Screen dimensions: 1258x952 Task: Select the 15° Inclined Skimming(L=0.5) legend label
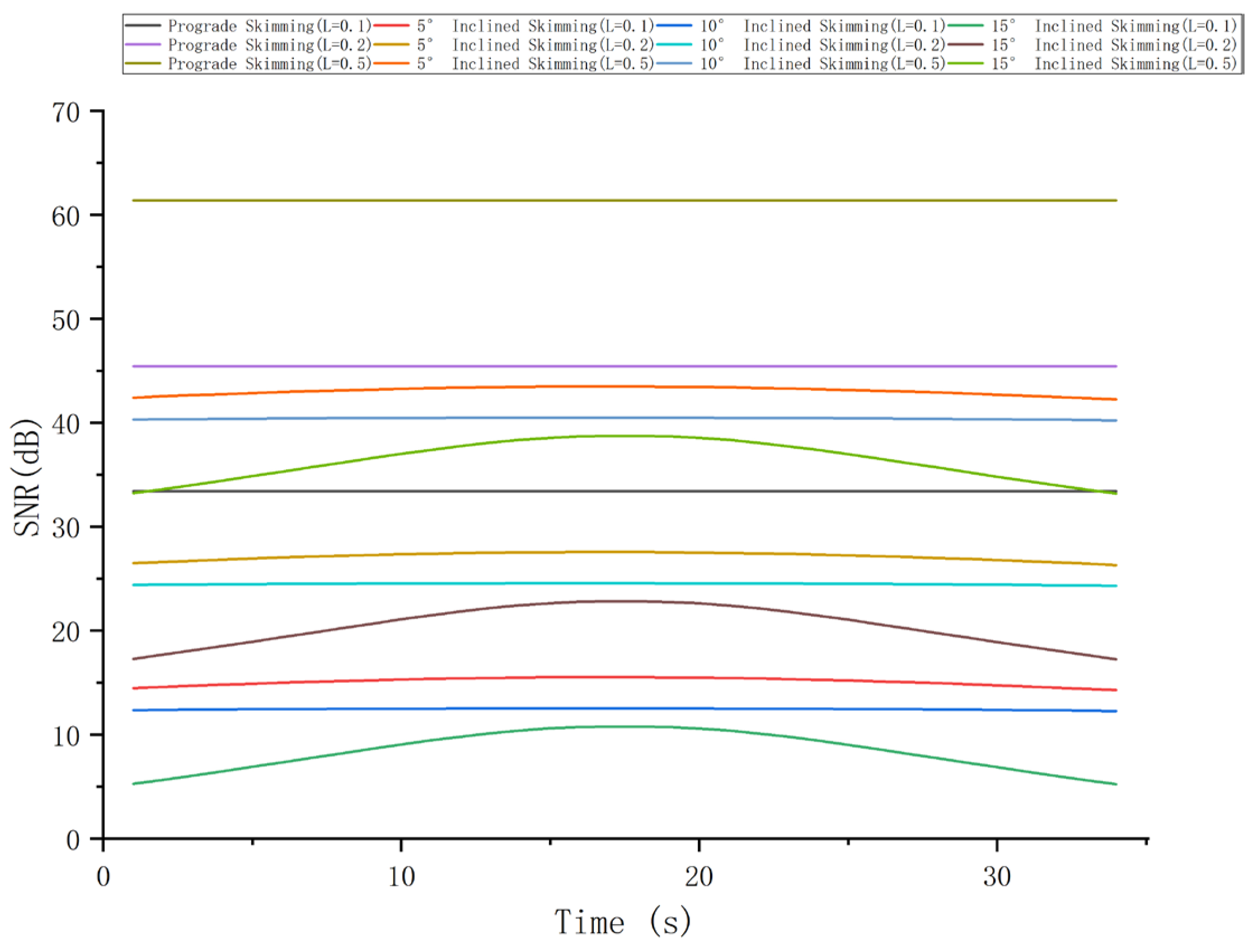(x=1114, y=64)
